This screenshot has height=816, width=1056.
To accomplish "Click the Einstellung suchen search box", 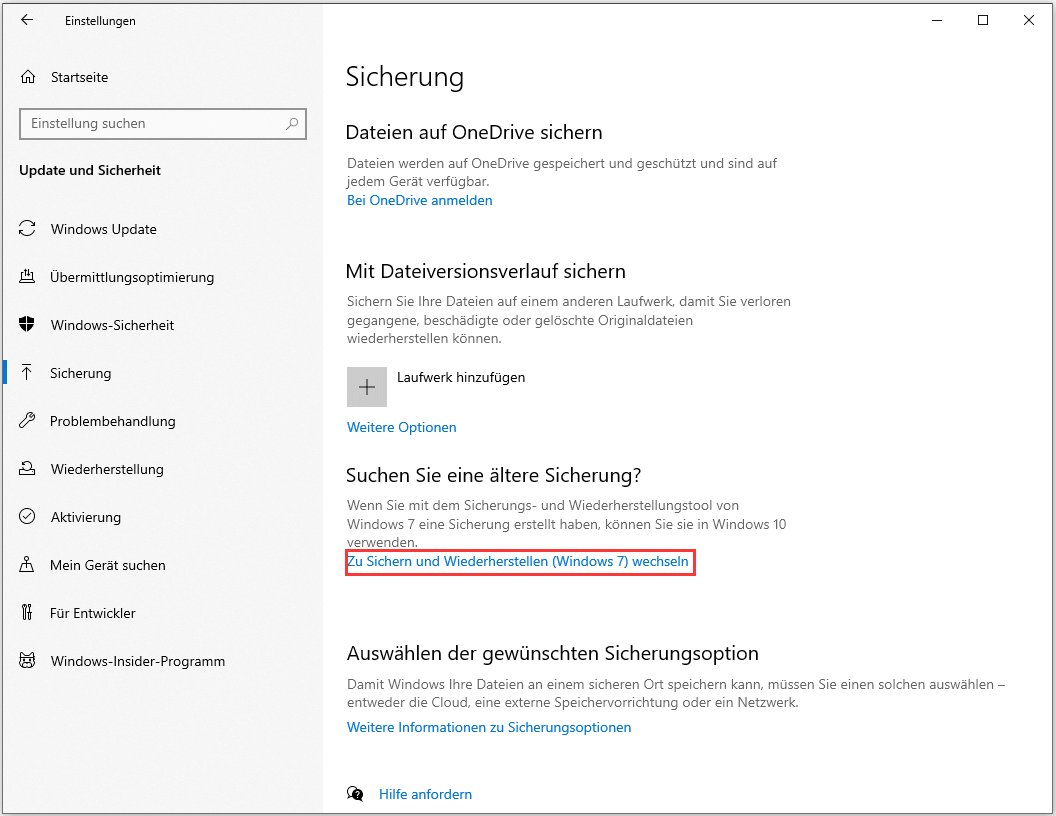I will pos(163,123).
